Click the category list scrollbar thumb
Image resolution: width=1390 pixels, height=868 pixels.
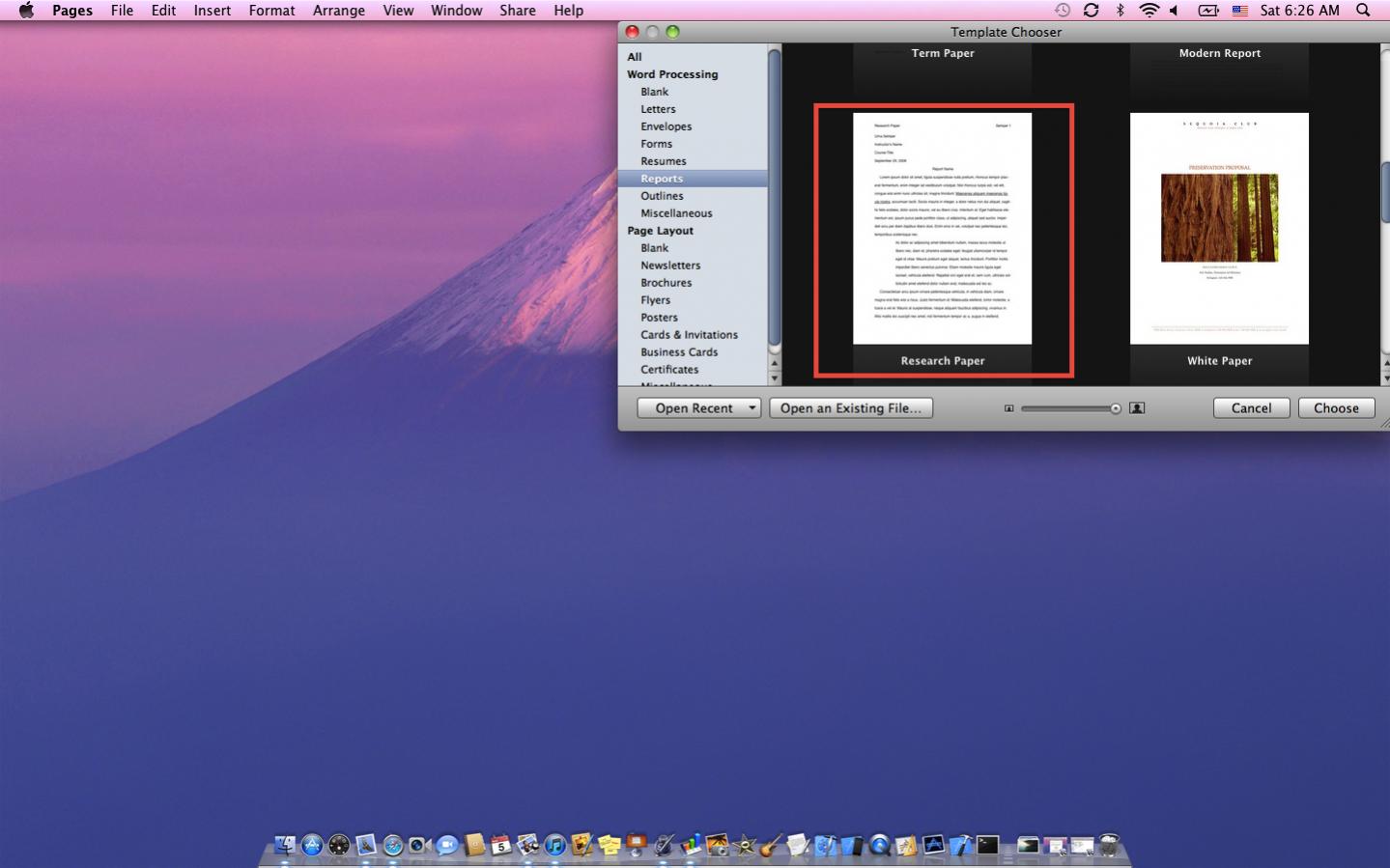coord(774,198)
